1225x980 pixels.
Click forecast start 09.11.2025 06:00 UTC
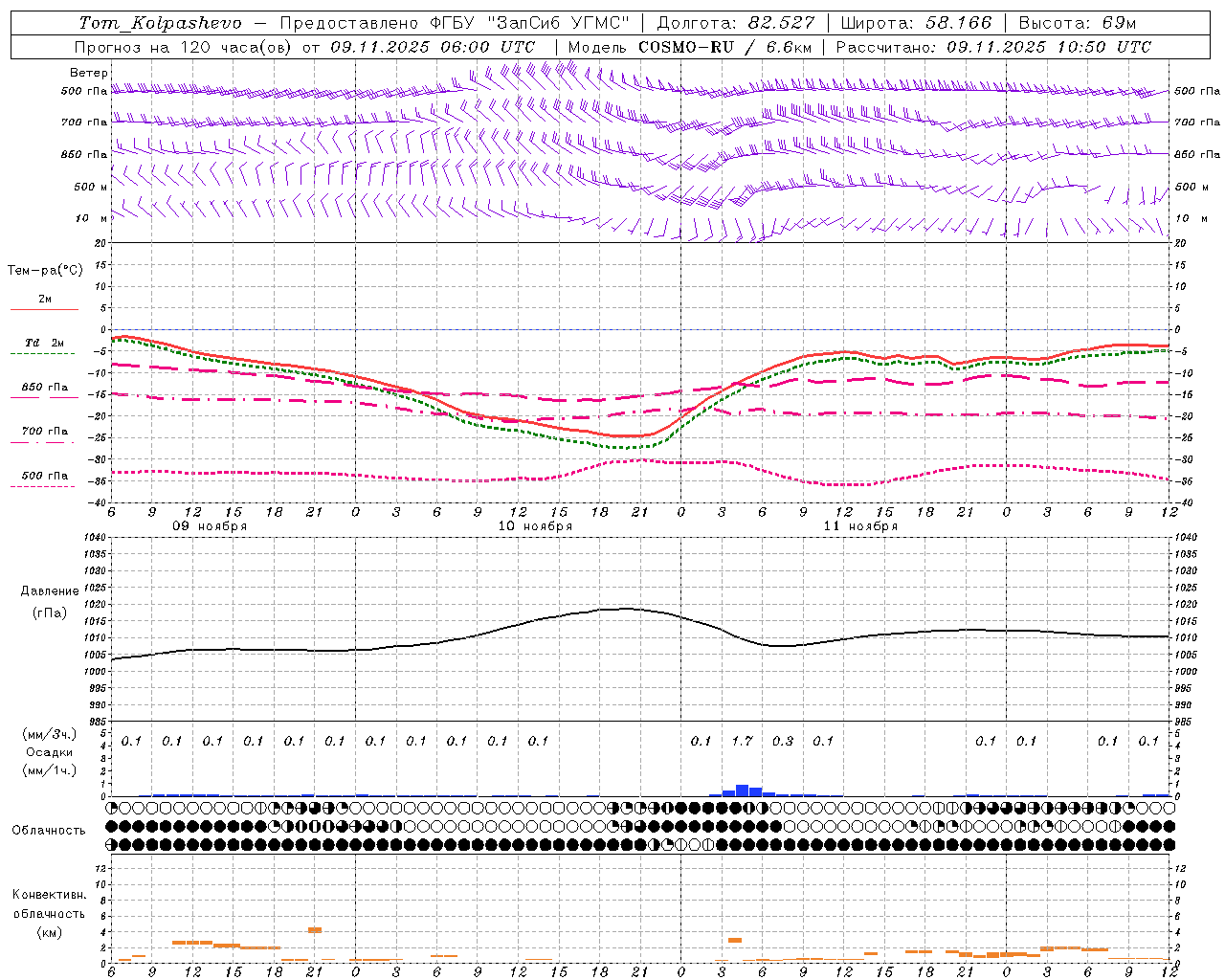click(433, 47)
